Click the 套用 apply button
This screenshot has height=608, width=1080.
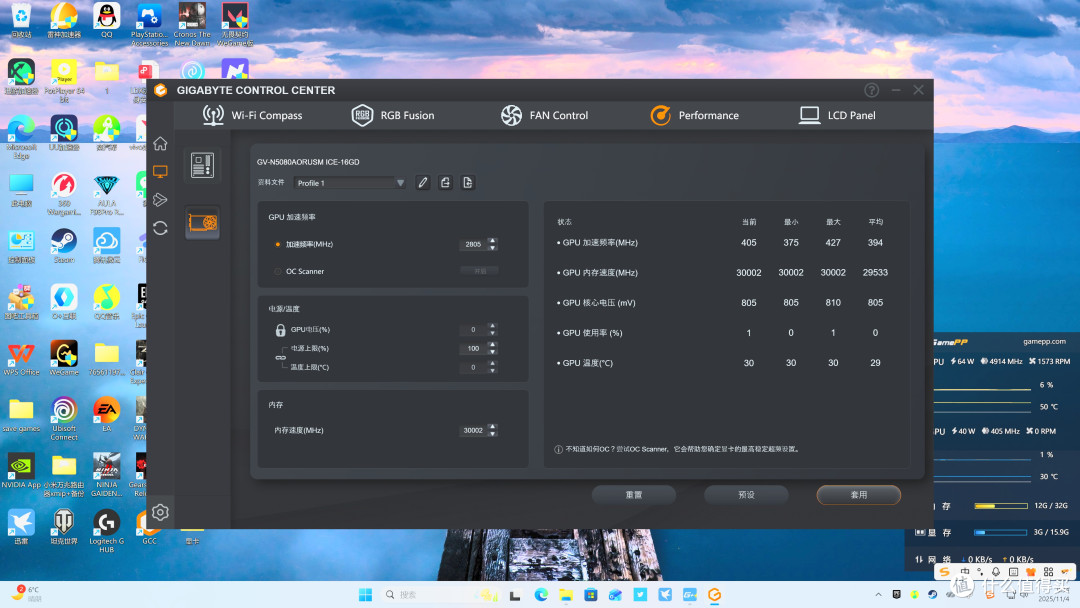(x=858, y=494)
